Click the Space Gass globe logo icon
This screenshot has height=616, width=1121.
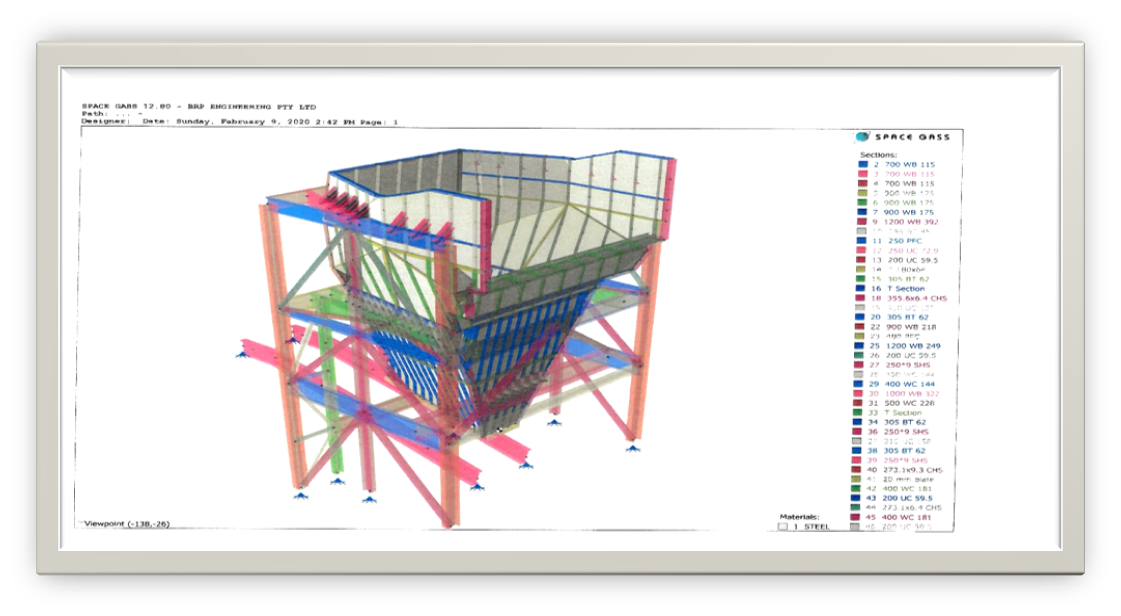pos(862,137)
